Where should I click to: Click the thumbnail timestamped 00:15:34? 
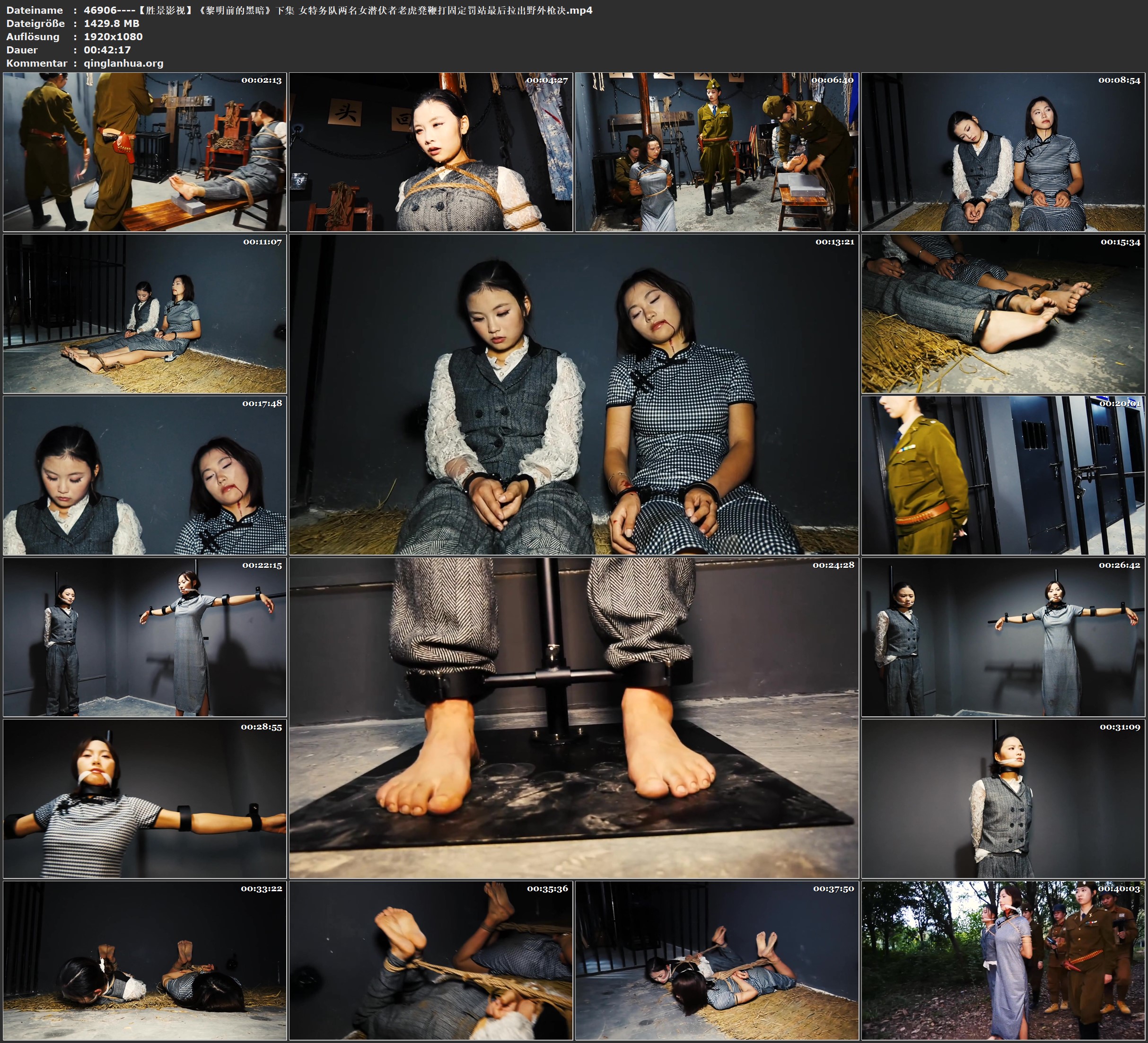(1003, 313)
